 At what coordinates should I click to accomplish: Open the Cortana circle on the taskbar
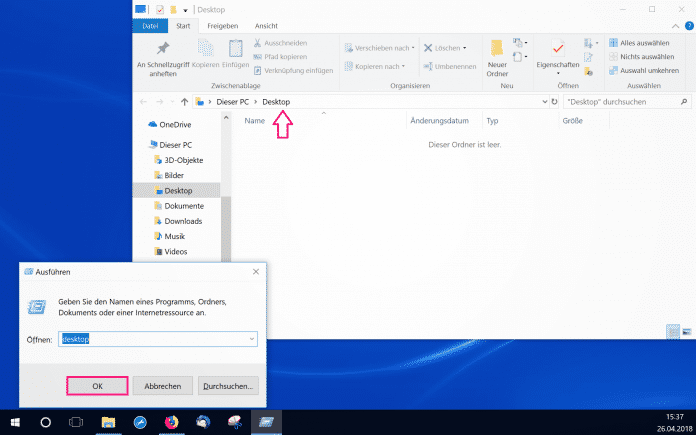(45, 422)
